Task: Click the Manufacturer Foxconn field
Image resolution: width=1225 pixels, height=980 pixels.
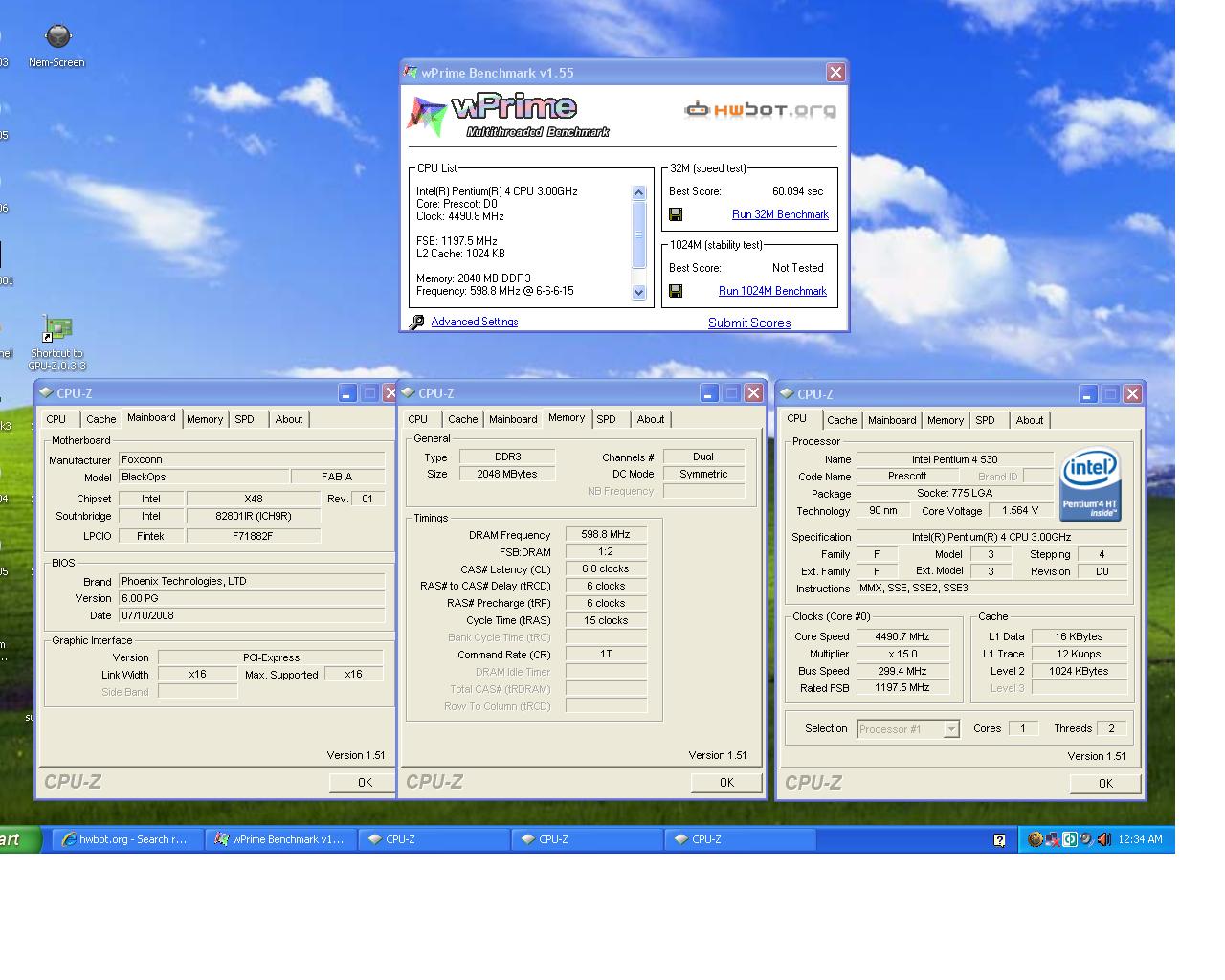Action: [252, 460]
